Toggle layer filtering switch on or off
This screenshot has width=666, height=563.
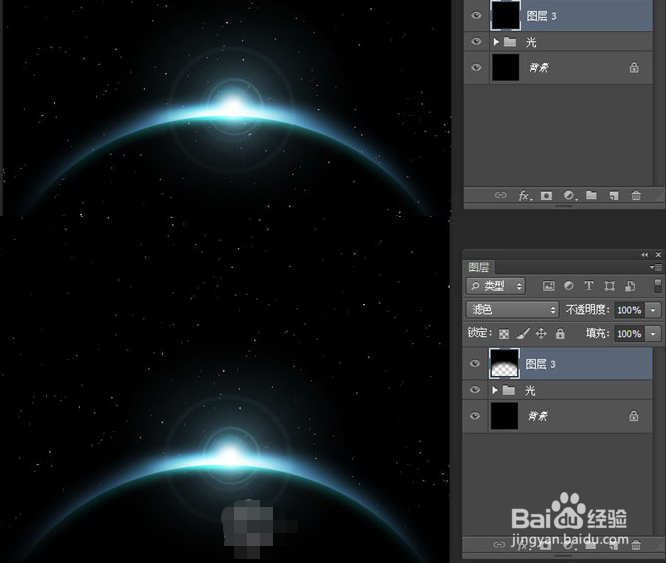[658, 286]
